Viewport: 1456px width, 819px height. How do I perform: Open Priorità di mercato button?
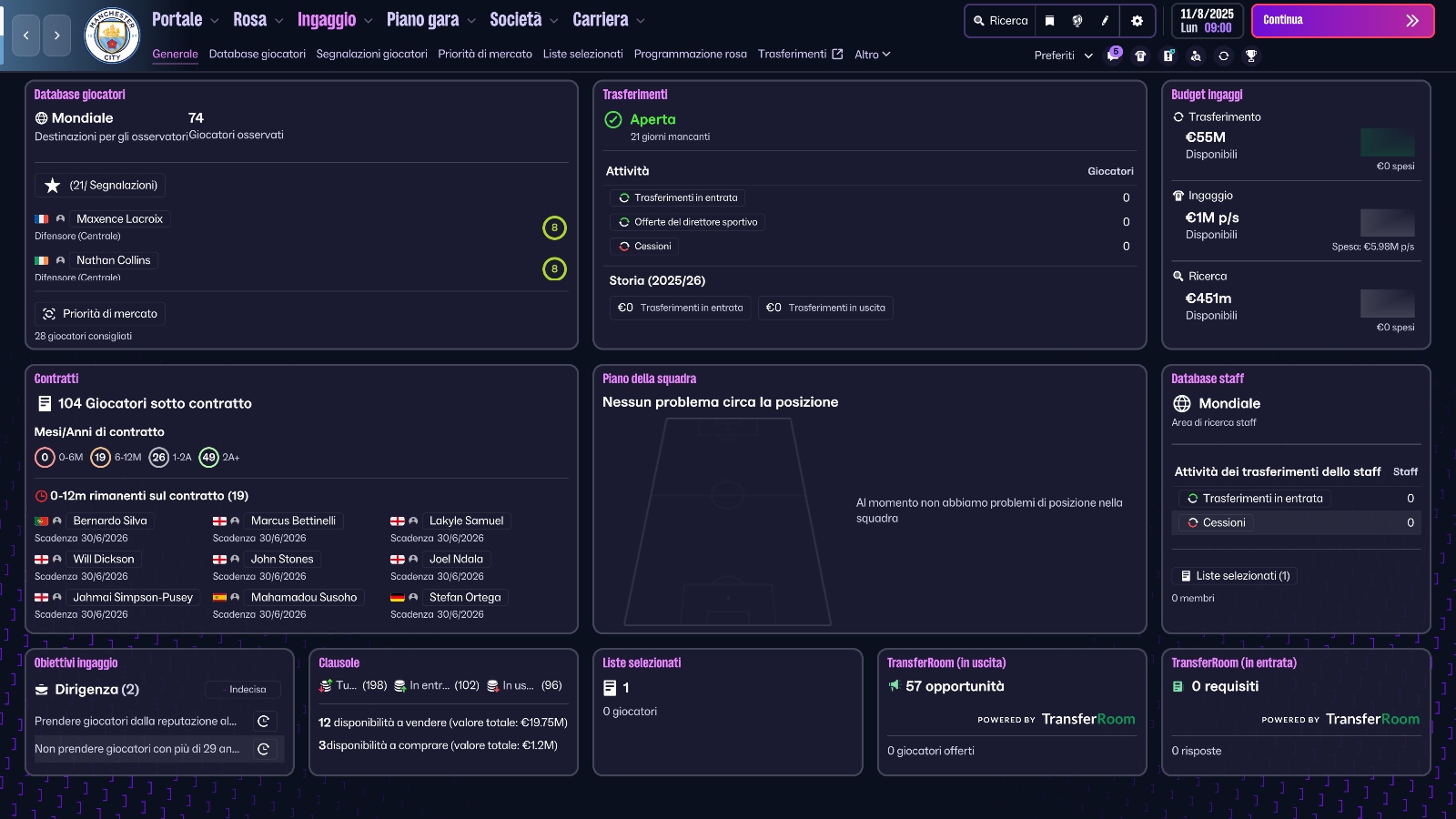tap(100, 314)
